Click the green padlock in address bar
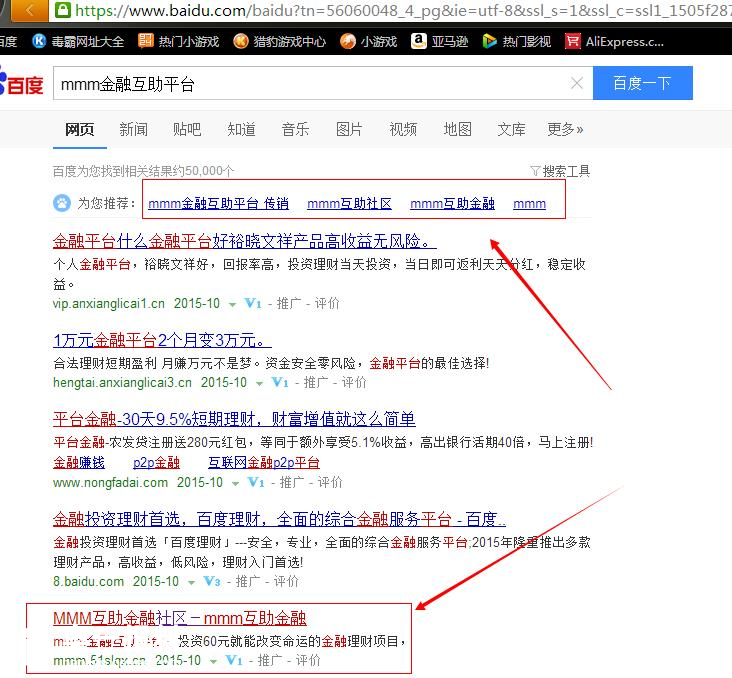Screen dimensions: 732x678 (63, 10)
